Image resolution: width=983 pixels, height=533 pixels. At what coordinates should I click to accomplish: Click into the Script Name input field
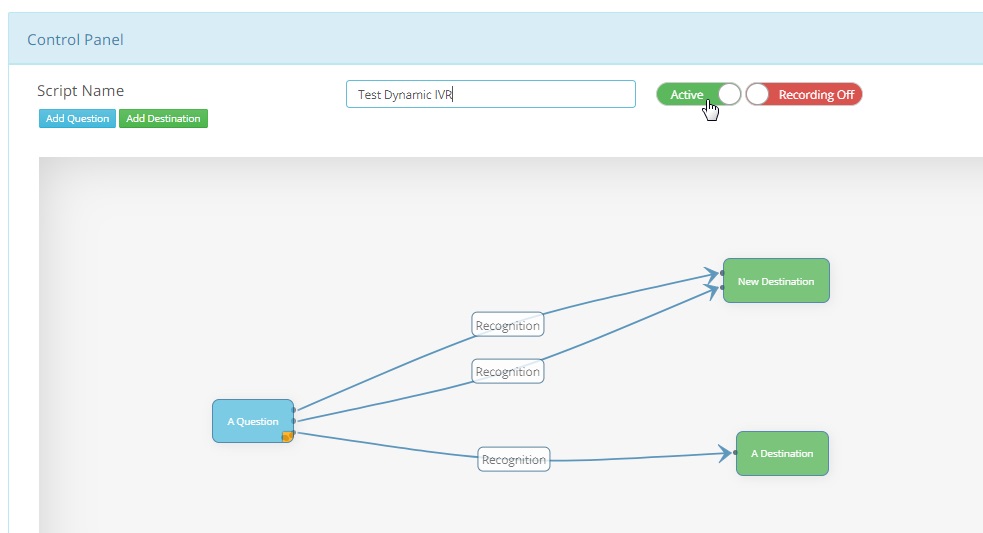pos(491,94)
